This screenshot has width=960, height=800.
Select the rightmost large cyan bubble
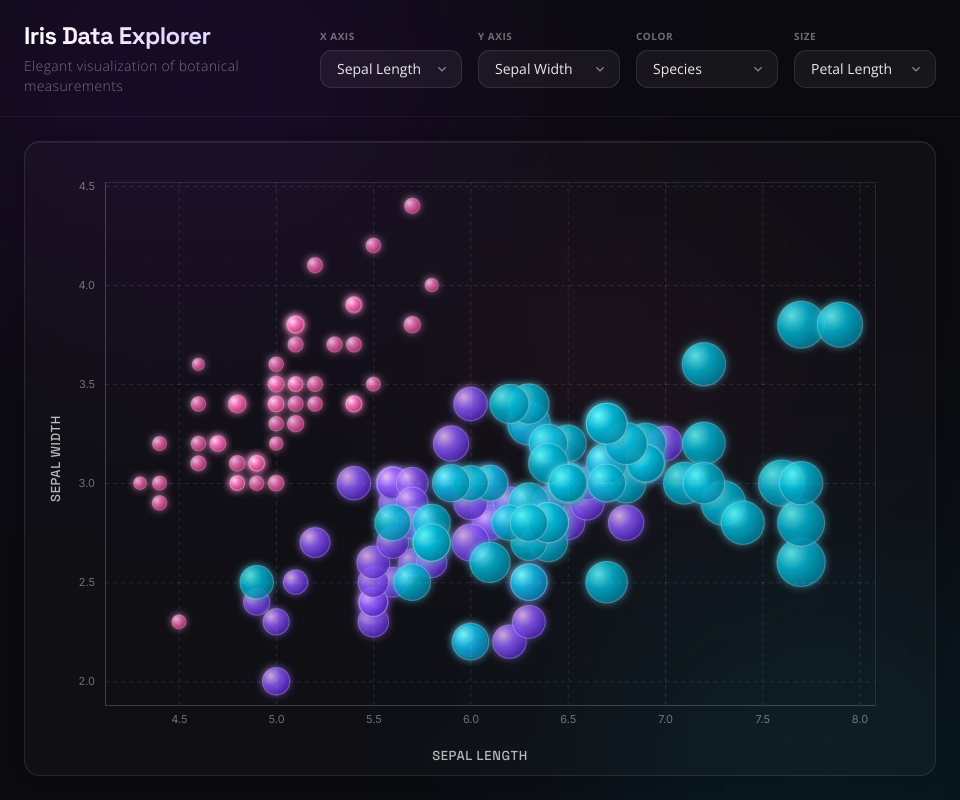[x=841, y=324]
